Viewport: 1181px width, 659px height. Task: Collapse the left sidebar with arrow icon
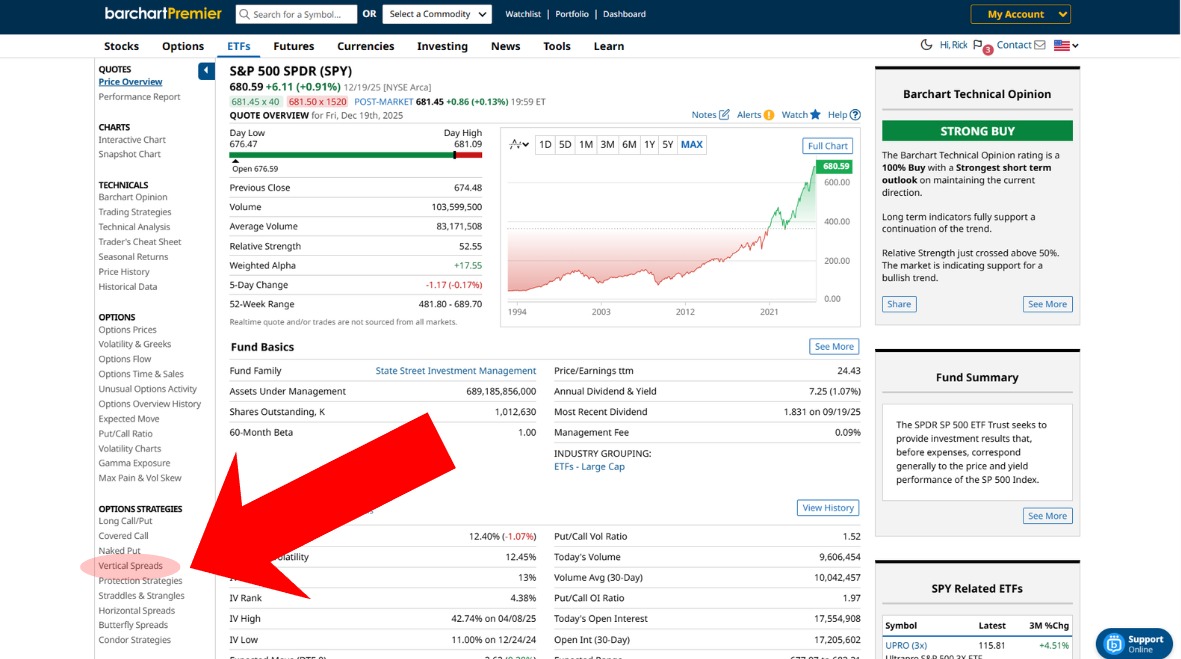tap(206, 71)
